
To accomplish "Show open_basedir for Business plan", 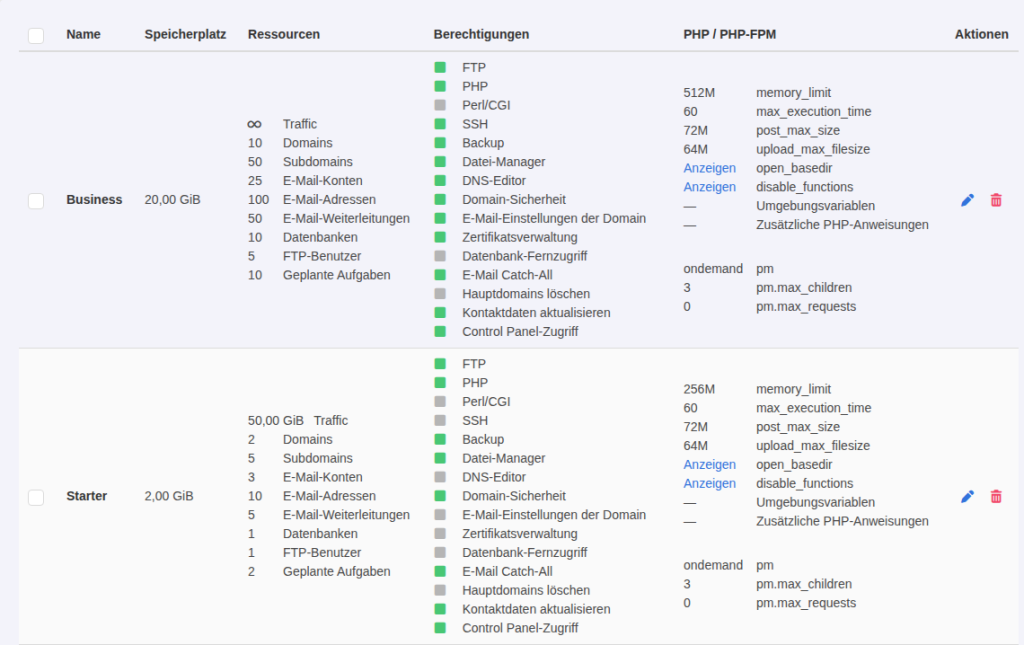I will 709,168.
